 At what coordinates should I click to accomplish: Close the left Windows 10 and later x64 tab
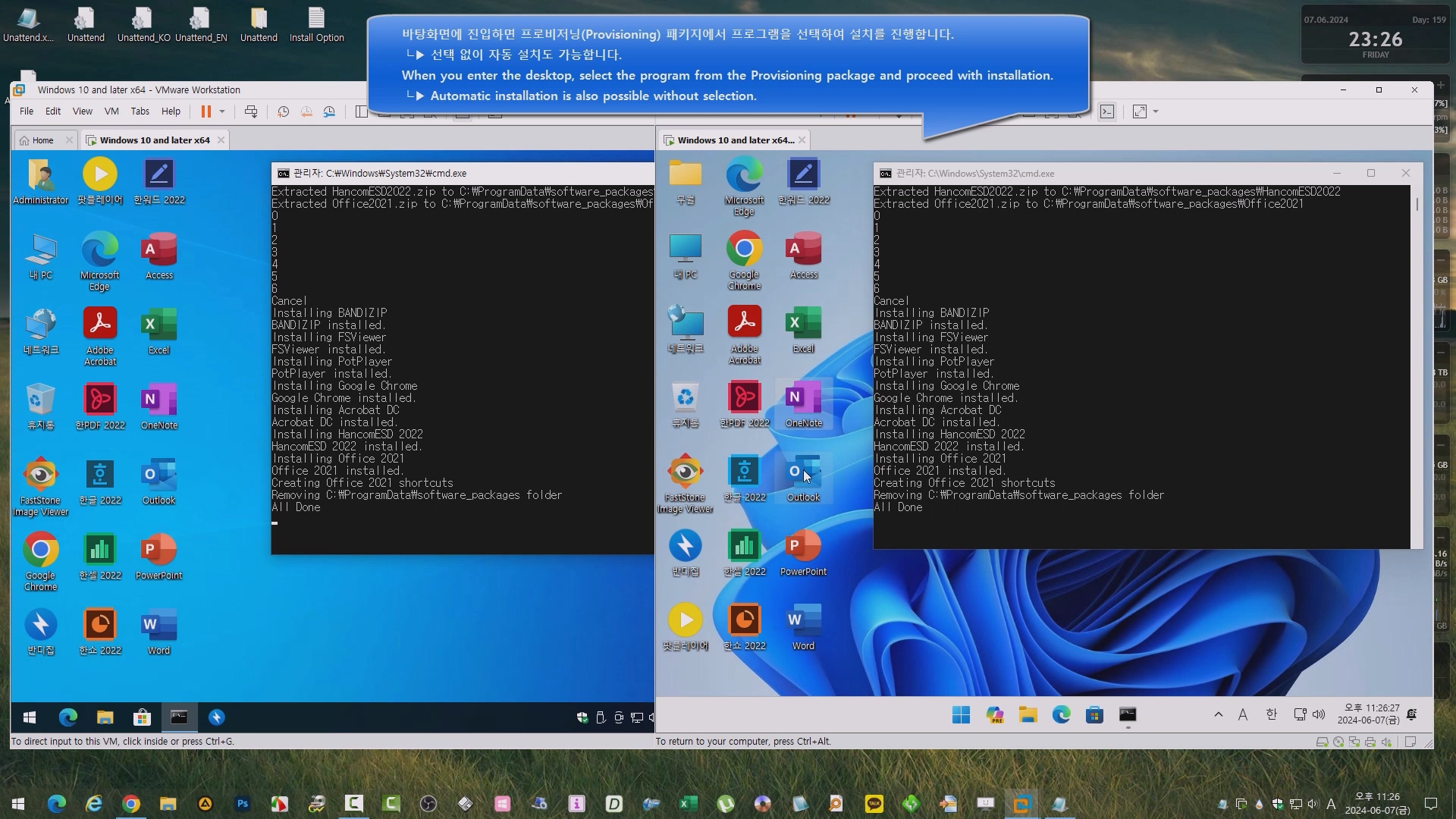point(221,140)
